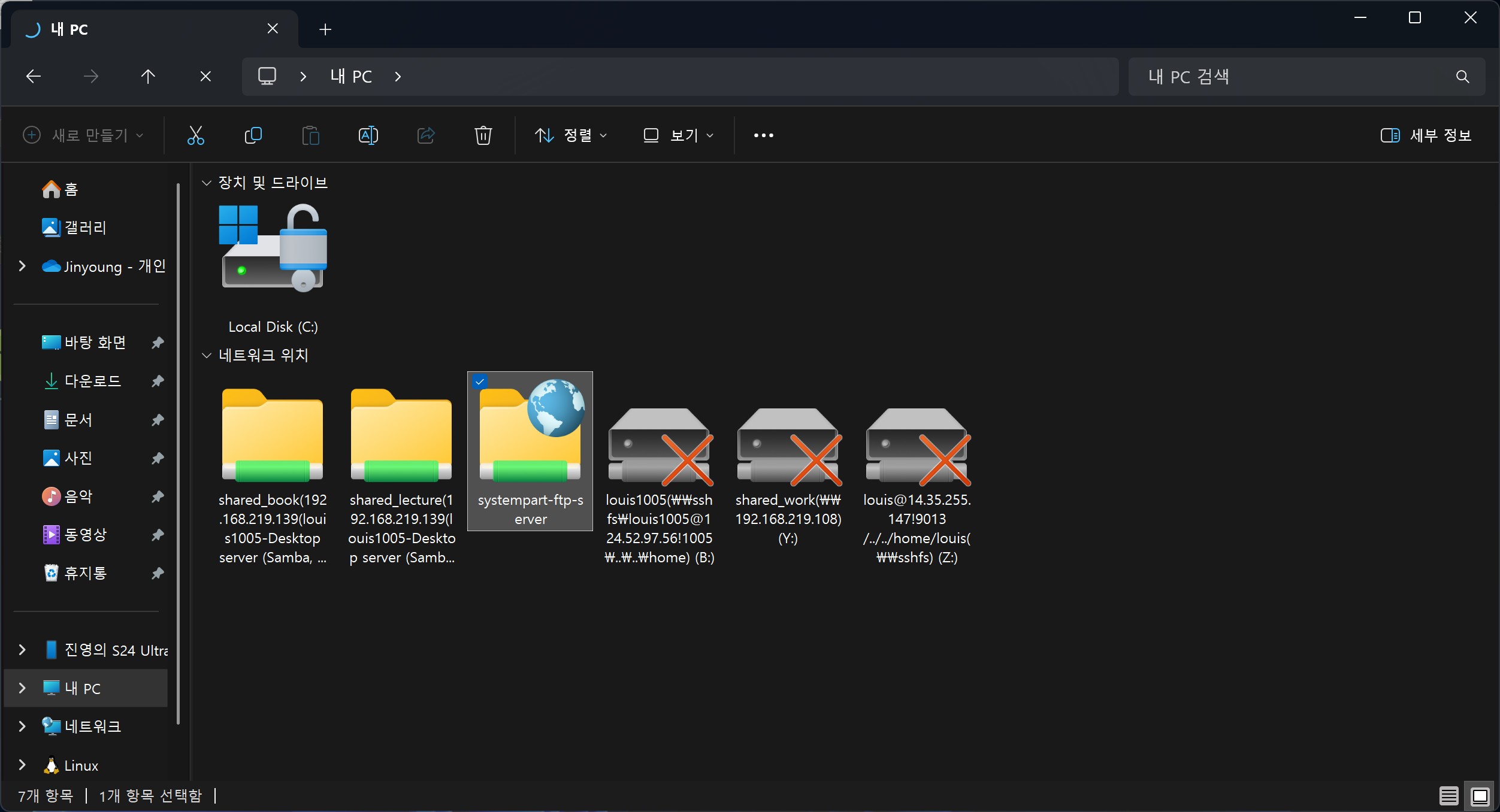Switch to large icons view in status bar
Viewport: 1500px width, 812px height.
click(x=1480, y=796)
